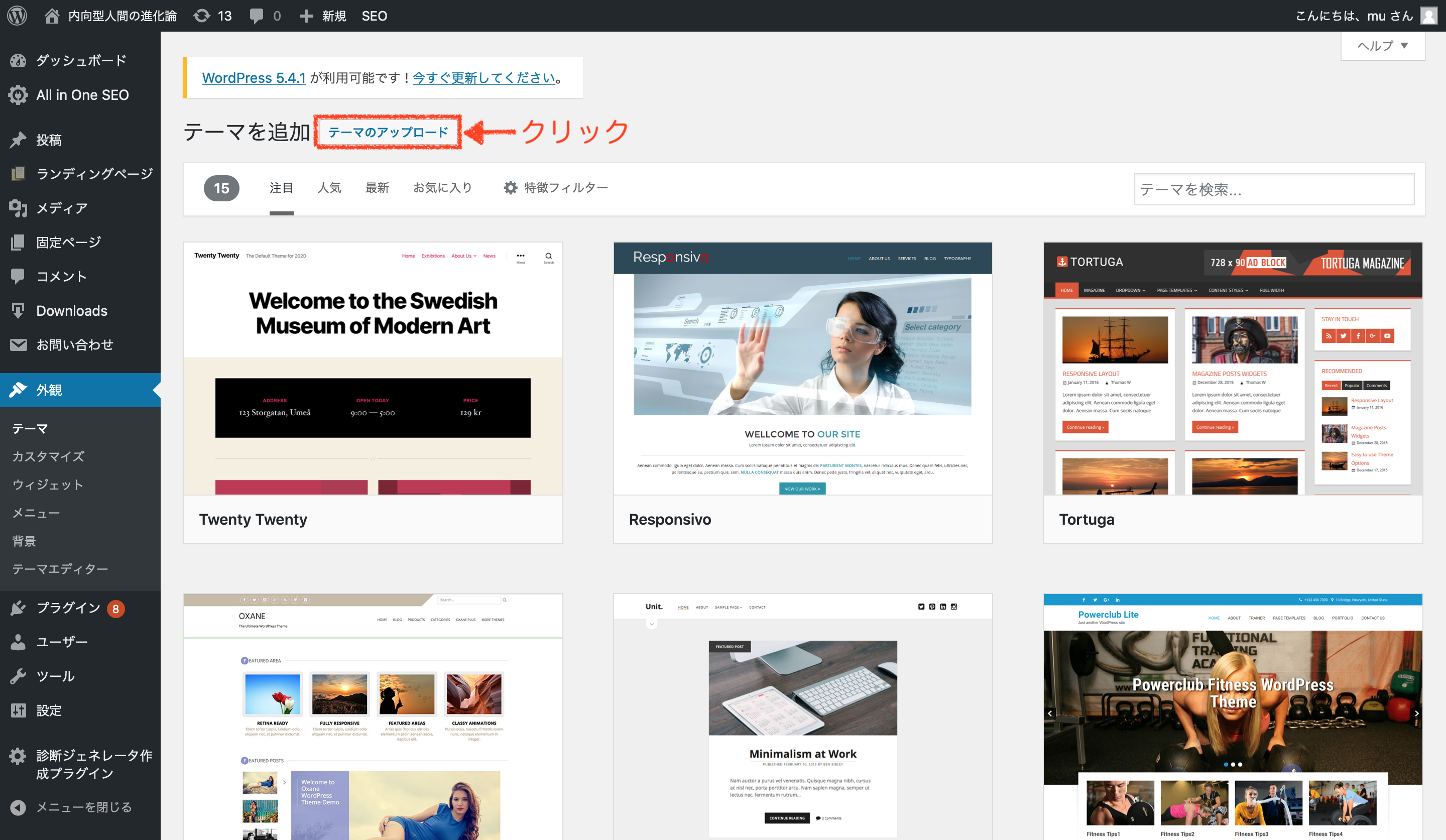Click the ダッシュボード gauge icon
Viewport: 1446px width, 840px height.
tap(19, 60)
